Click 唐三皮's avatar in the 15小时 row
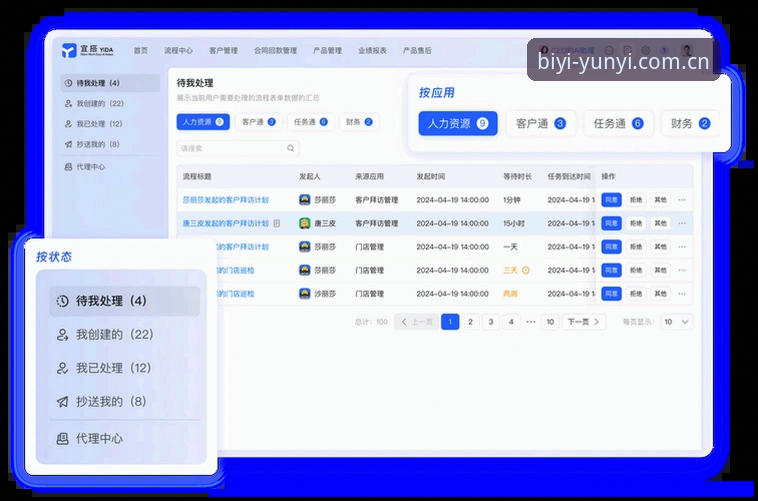Screen dimensions: 758x501 pyautogui.click(x=305, y=223)
